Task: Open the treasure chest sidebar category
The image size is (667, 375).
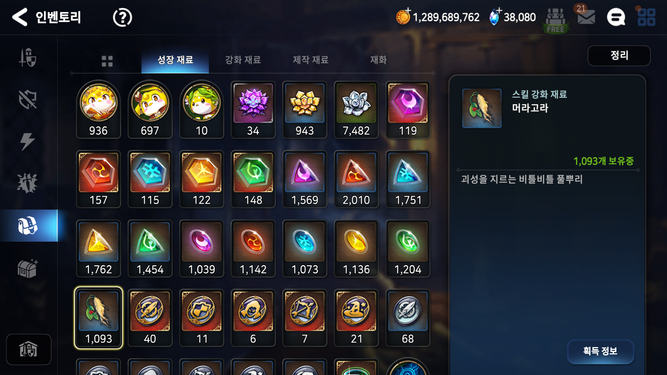Action: (x=28, y=269)
